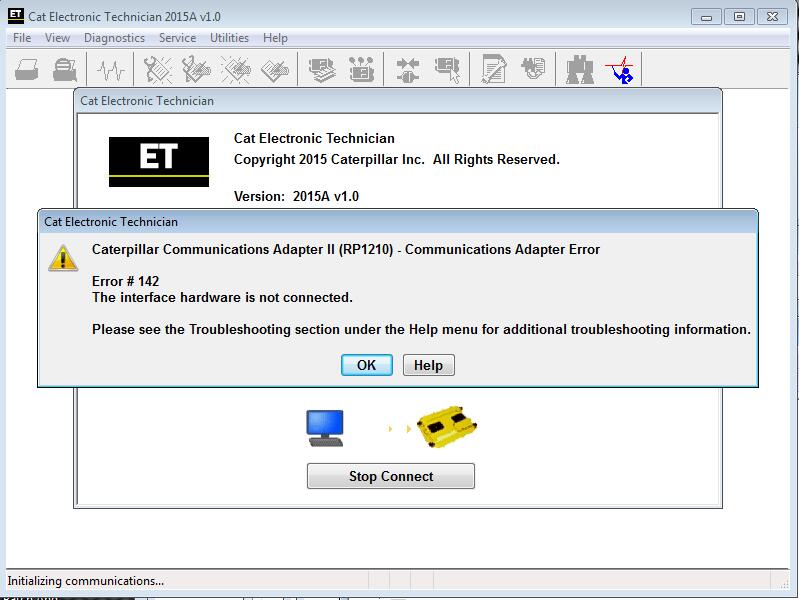Dismiss the error with OK

click(366, 365)
